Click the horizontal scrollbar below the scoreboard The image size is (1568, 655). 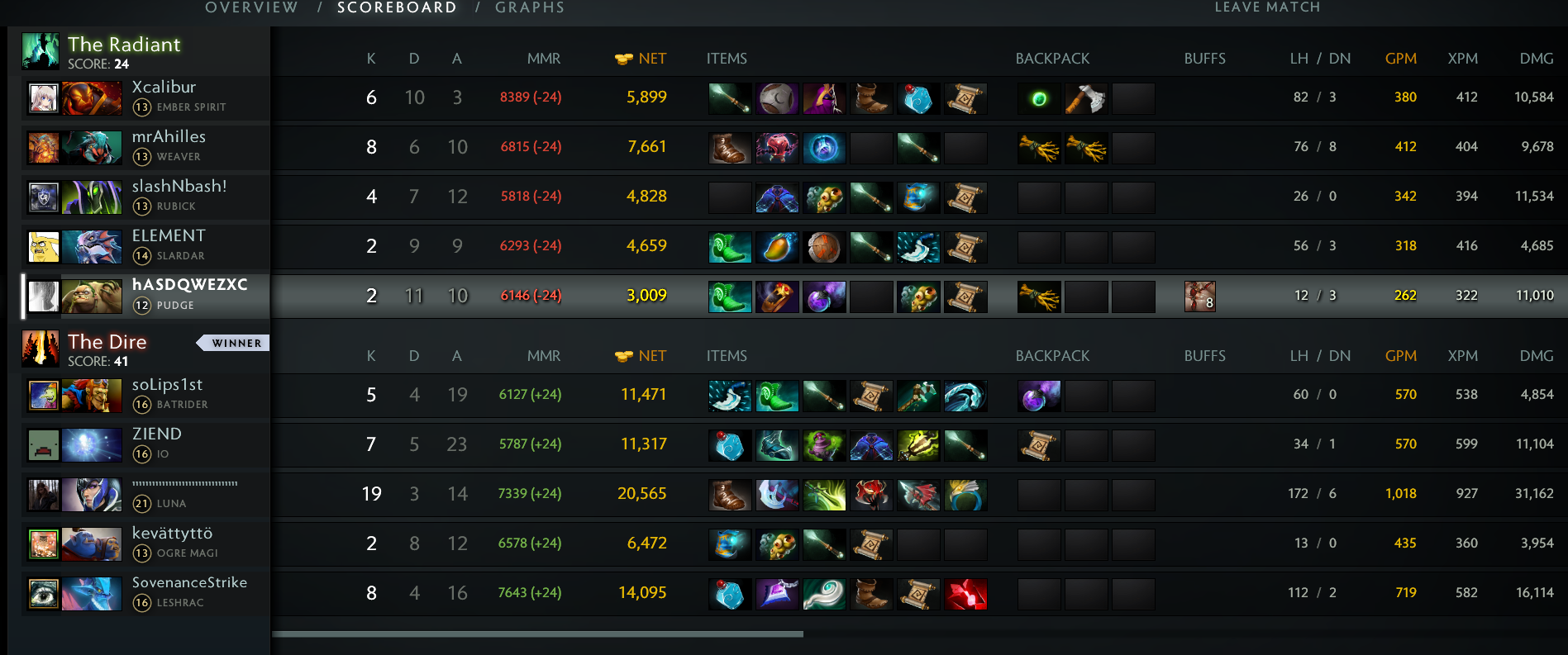coord(537,634)
